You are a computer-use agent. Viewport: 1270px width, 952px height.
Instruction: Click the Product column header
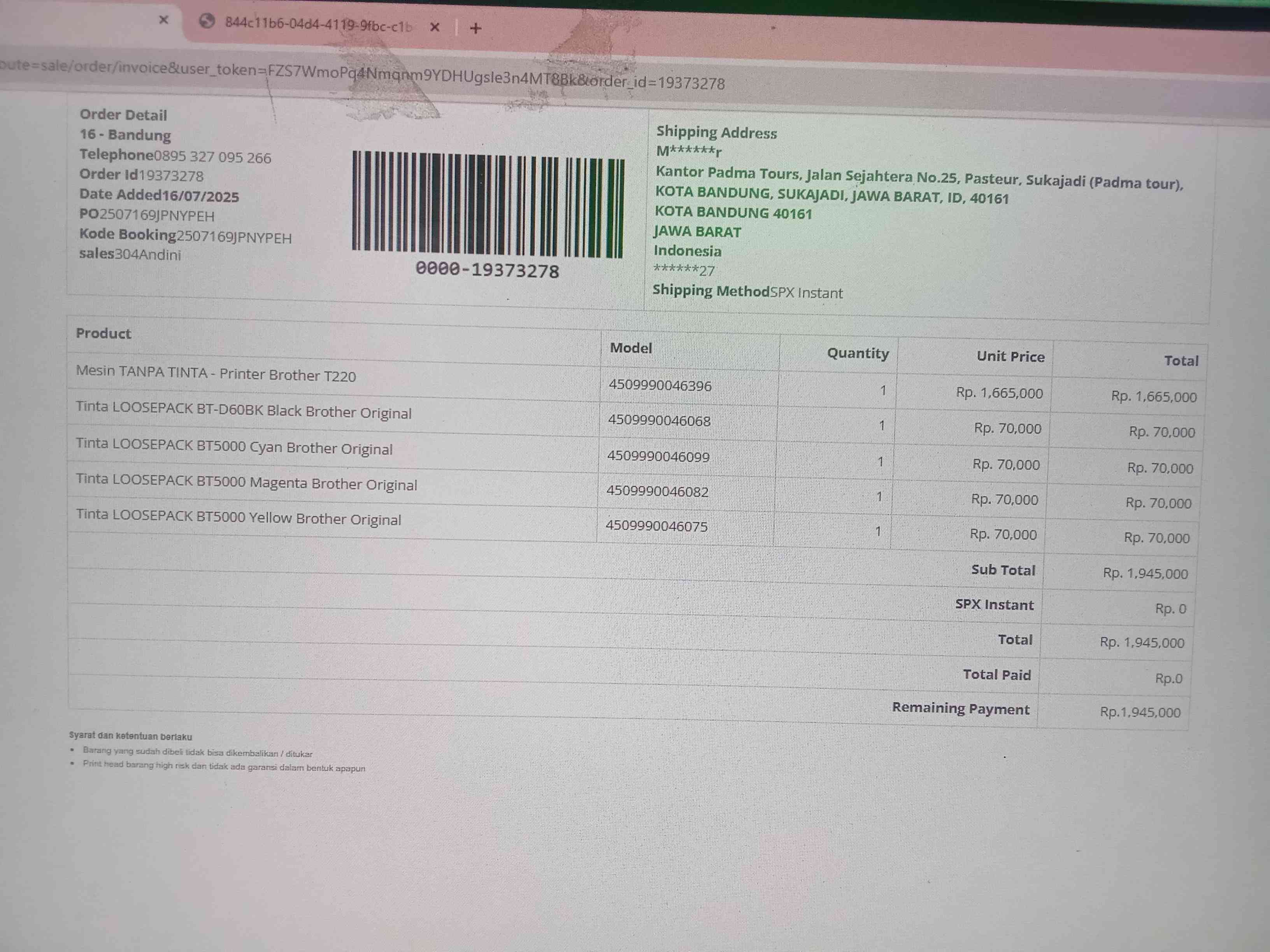(x=103, y=333)
